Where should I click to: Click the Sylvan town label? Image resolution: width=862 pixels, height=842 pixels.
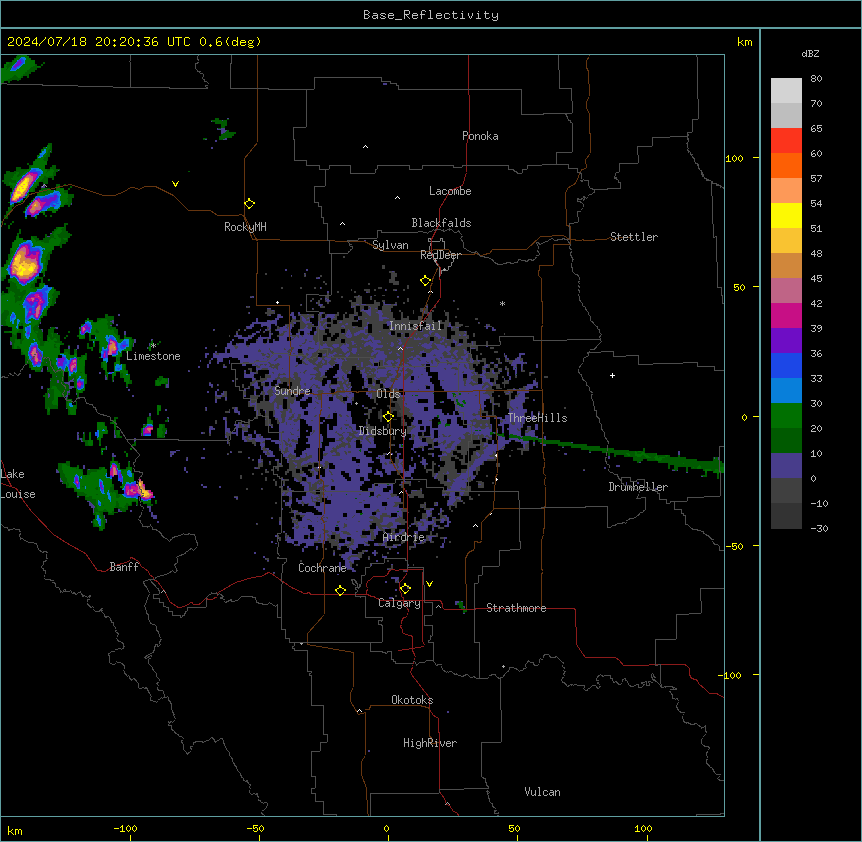[x=390, y=245]
